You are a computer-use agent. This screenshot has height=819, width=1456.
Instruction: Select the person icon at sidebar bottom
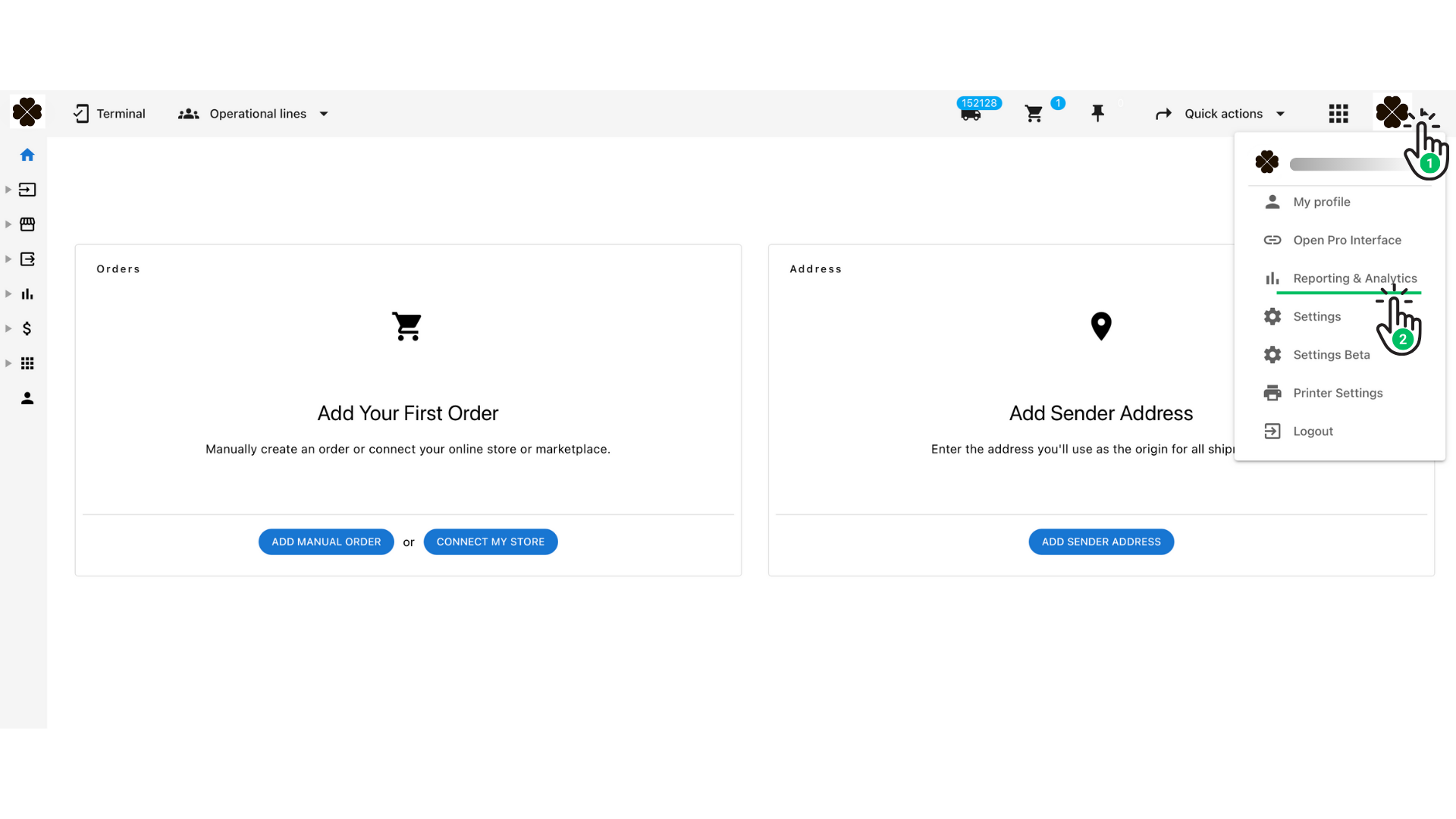pyautogui.click(x=27, y=397)
